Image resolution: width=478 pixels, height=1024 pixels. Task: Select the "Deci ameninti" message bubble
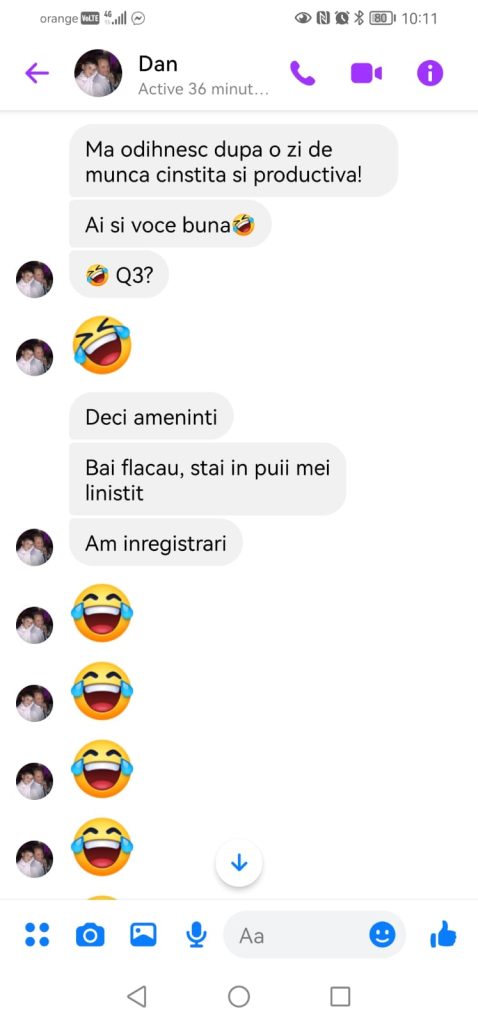click(151, 416)
